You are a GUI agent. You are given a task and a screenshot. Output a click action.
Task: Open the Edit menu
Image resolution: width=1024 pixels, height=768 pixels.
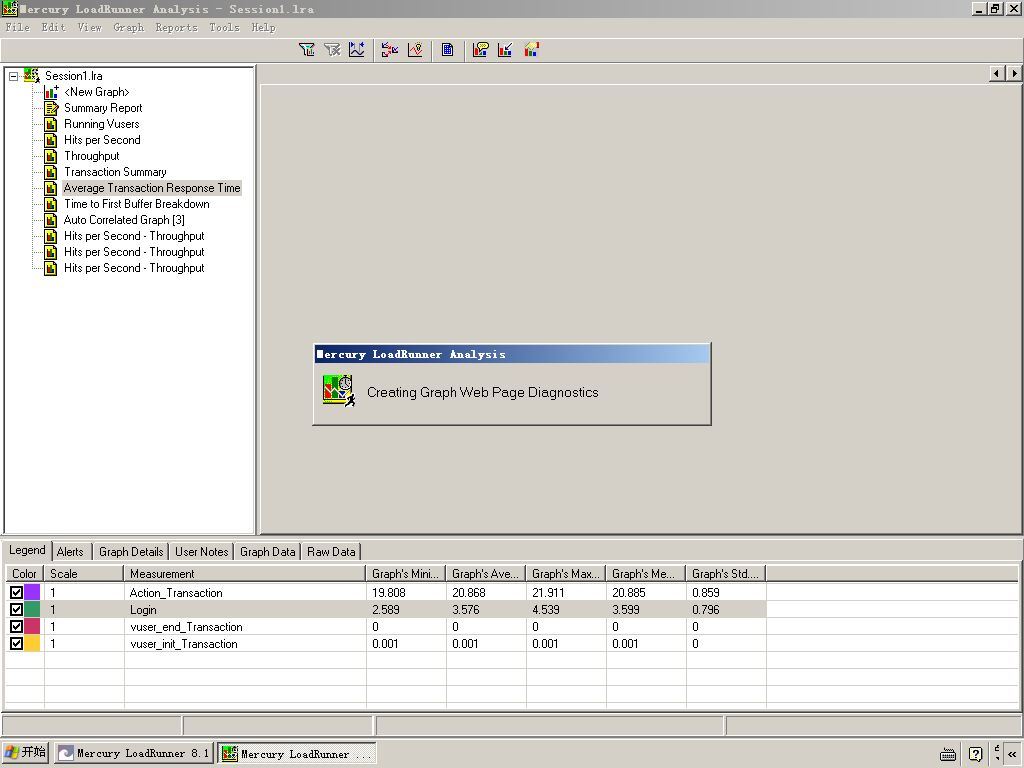click(x=54, y=27)
